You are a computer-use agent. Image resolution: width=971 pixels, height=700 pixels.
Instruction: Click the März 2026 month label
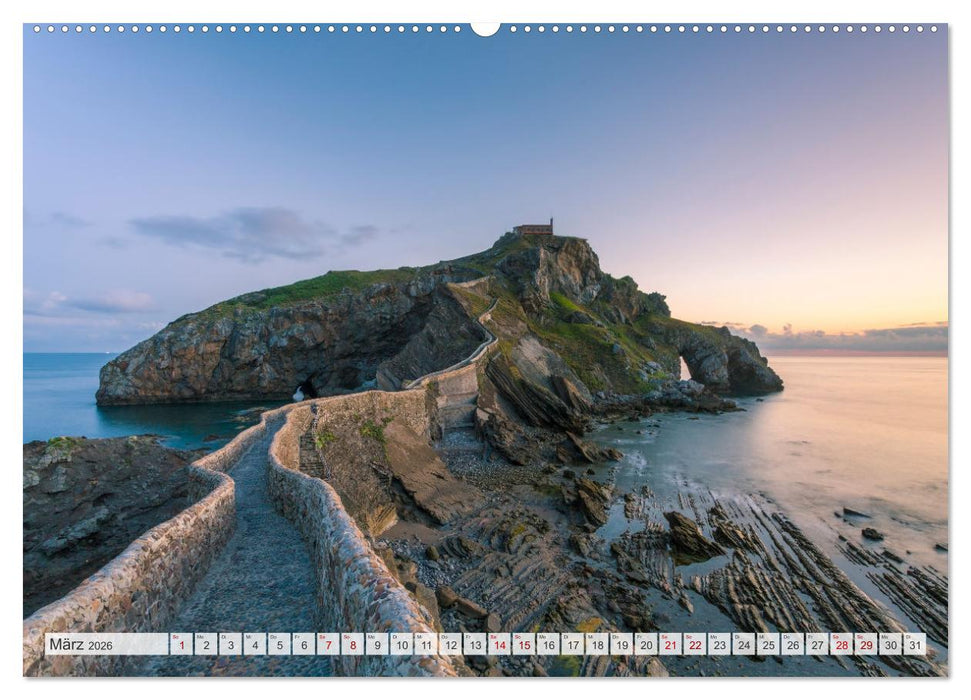pos(82,645)
